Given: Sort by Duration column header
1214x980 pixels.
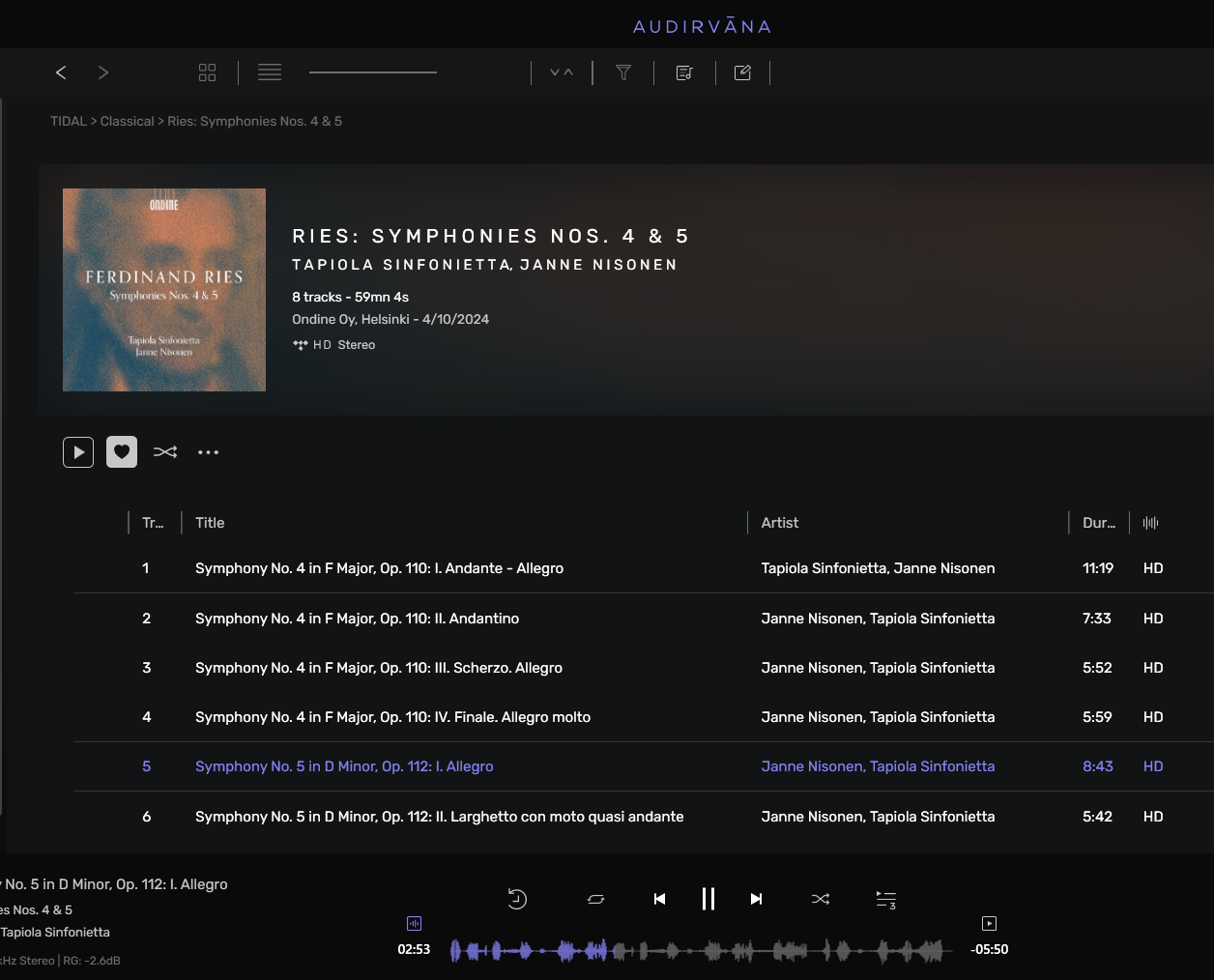Looking at the screenshot, I should [x=1099, y=523].
